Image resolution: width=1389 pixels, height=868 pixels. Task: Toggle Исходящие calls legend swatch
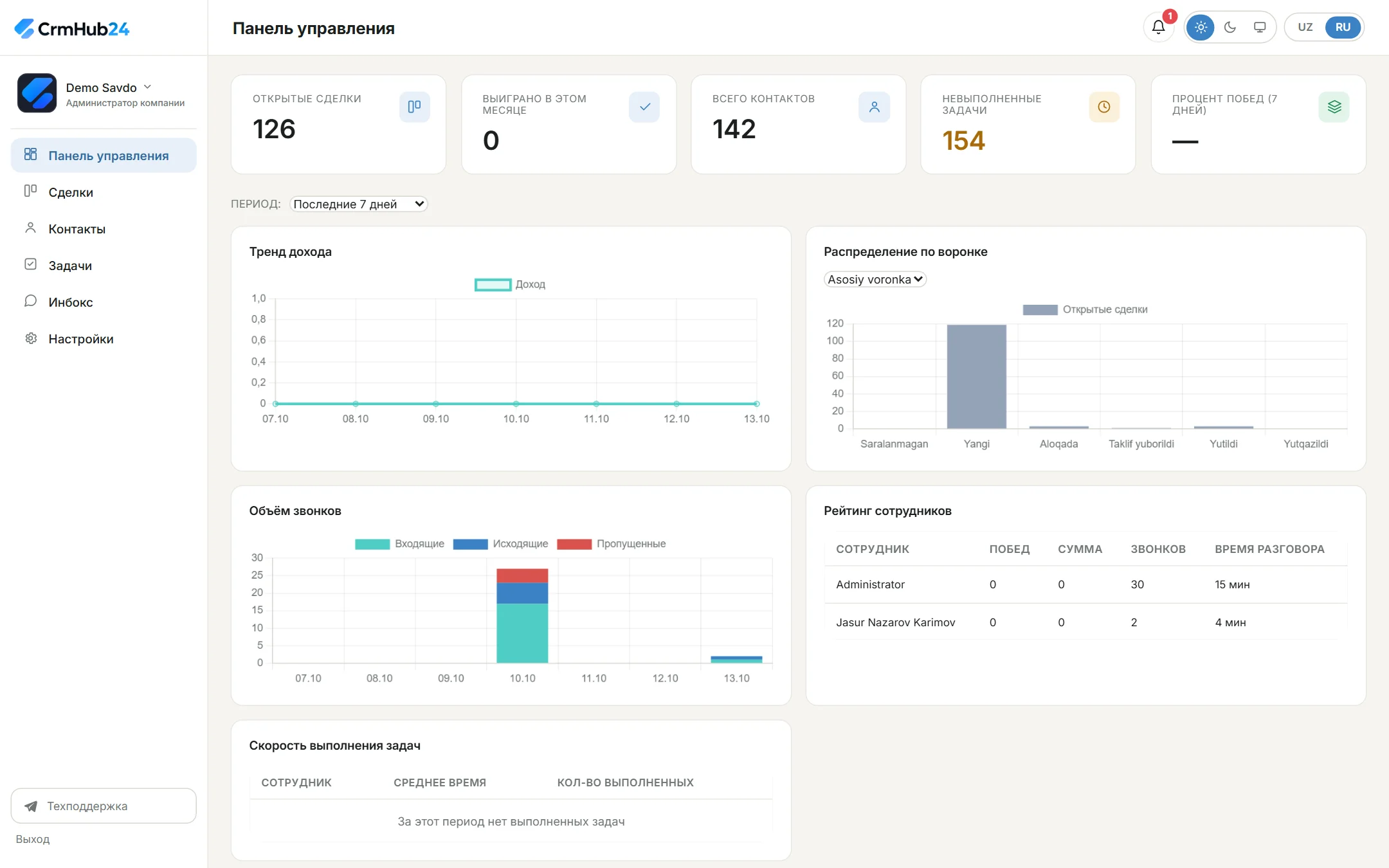tap(471, 544)
